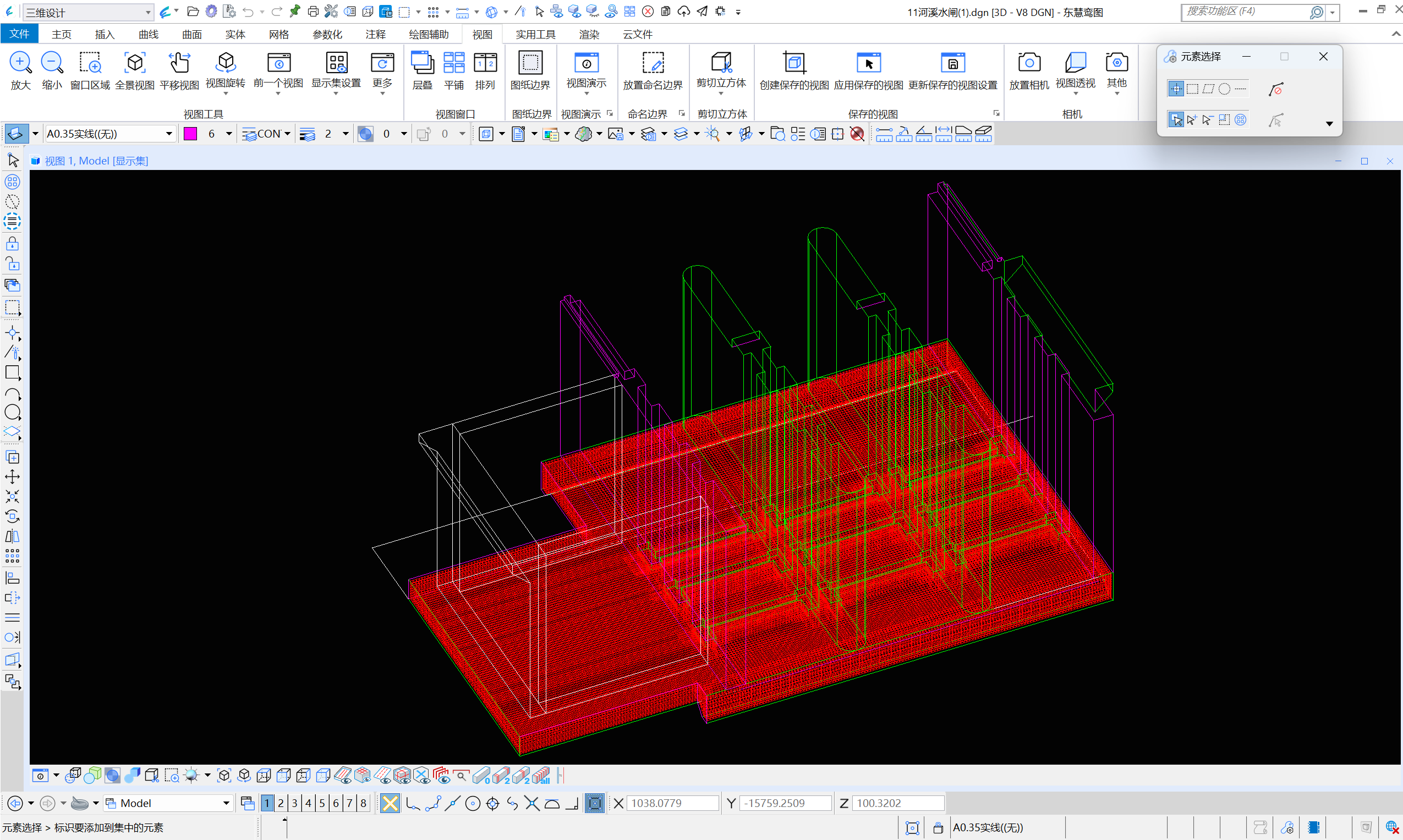Image resolution: width=1403 pixels, height=840 pixels.
Task: Switch to the 曲面 ribbon tab
Action: point(192,35)
